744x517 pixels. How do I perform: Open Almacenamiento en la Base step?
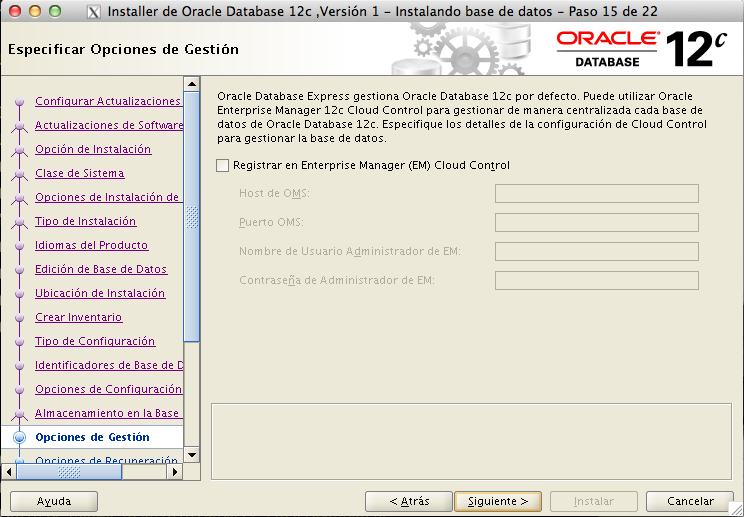tap(107, 413)
